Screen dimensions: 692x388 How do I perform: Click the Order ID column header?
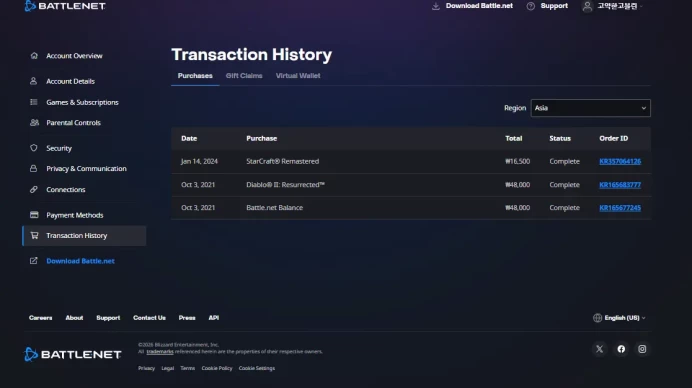613,139
